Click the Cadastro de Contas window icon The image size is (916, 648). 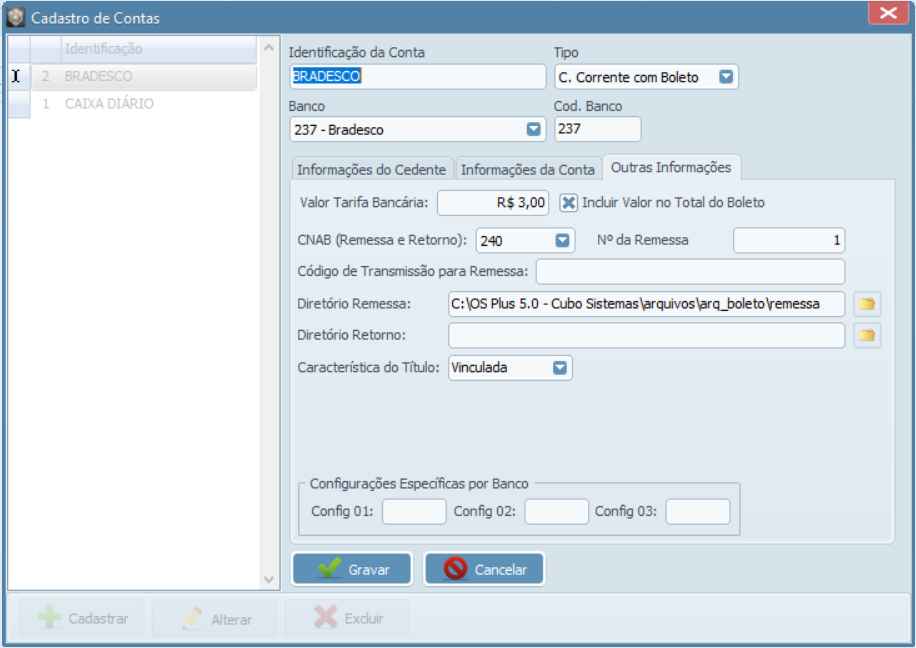click(x=16, y=18)
